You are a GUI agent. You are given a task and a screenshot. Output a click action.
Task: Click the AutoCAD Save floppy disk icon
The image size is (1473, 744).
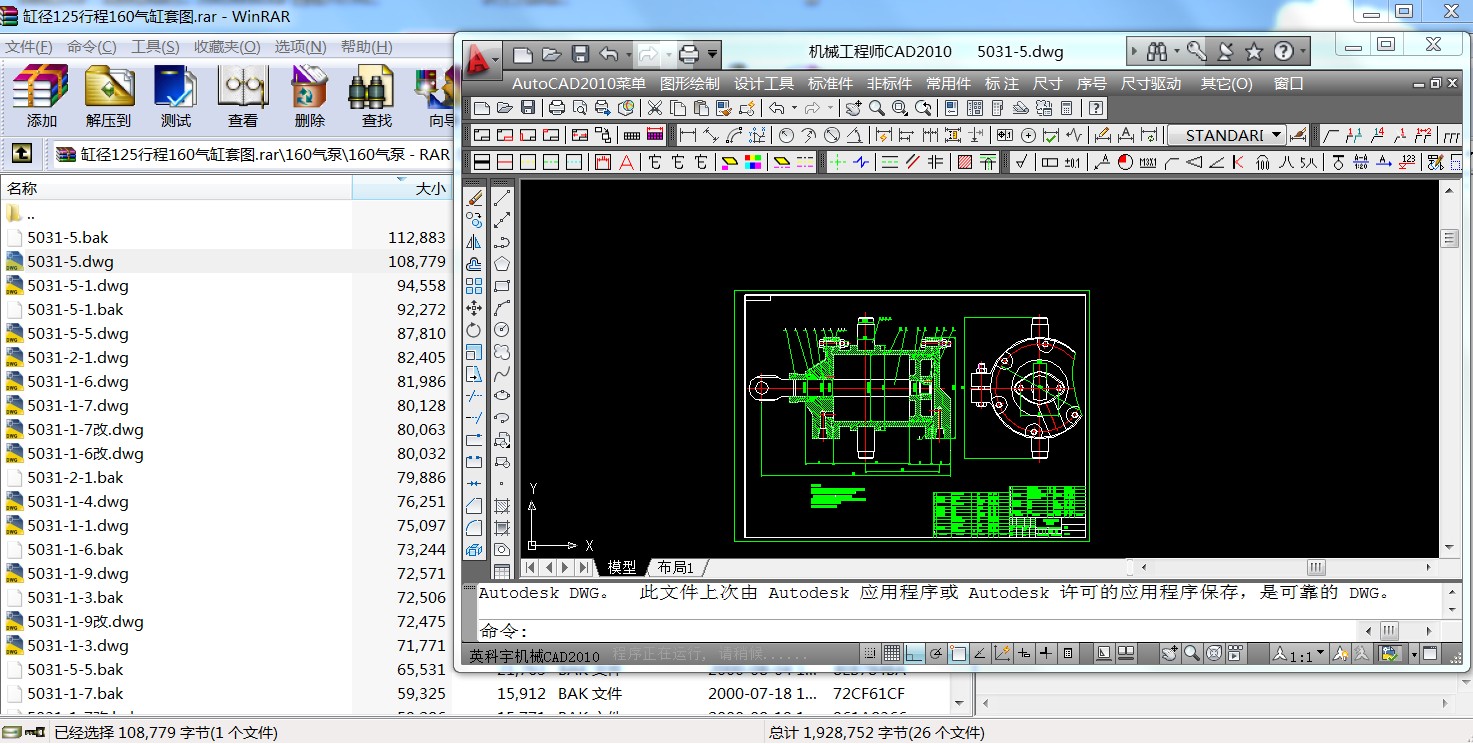click(x=529, y=108)
